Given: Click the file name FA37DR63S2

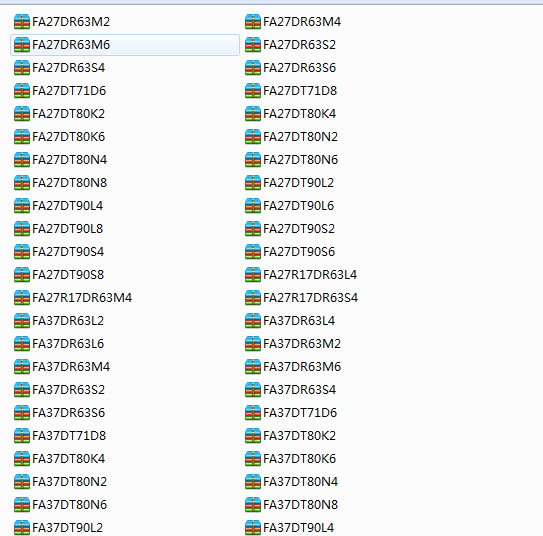Looking at the screenshot, I should click(x=69, y=390).
